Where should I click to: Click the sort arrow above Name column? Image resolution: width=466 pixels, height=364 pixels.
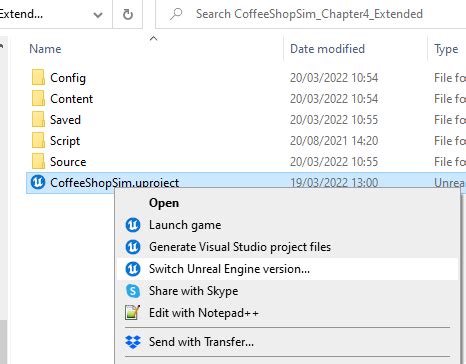[x=153, y=39]
